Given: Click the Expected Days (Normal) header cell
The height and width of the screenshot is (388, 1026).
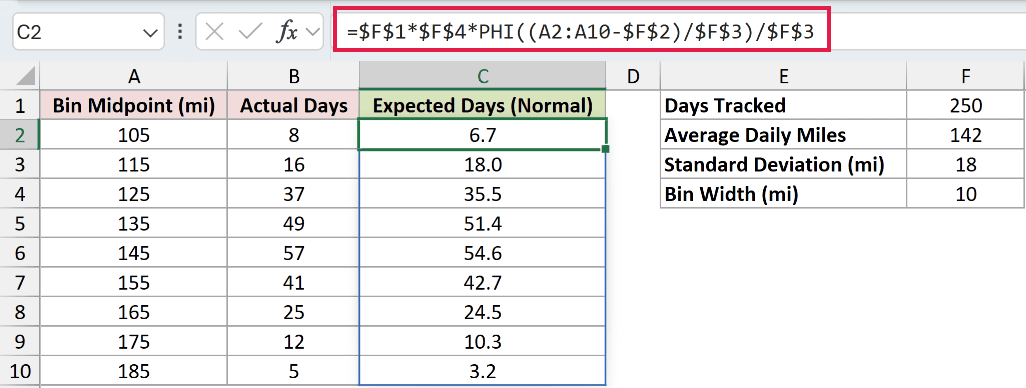Looking at the screenshot, I should coord(482,105).
